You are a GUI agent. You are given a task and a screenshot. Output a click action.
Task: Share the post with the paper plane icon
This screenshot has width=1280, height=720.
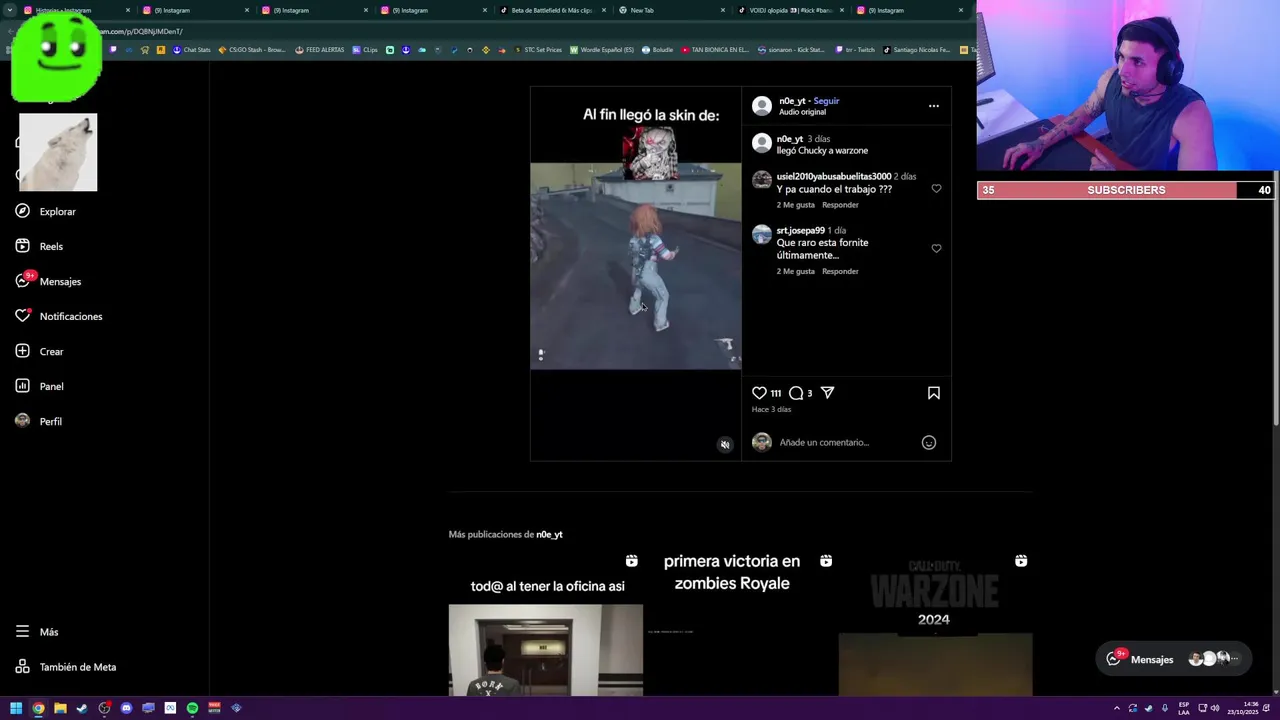[827, 393]
